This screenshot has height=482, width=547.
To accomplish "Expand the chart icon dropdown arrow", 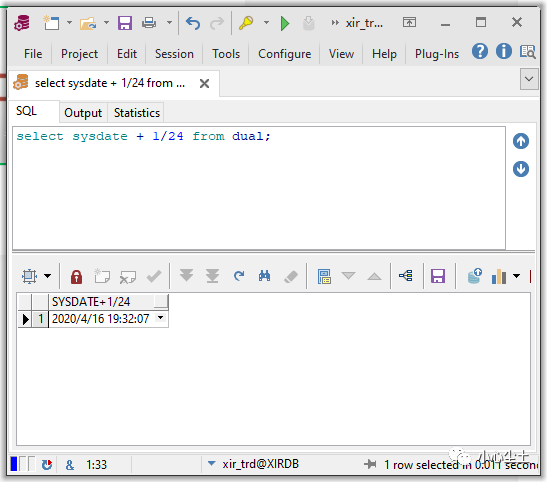I will 516,276.
